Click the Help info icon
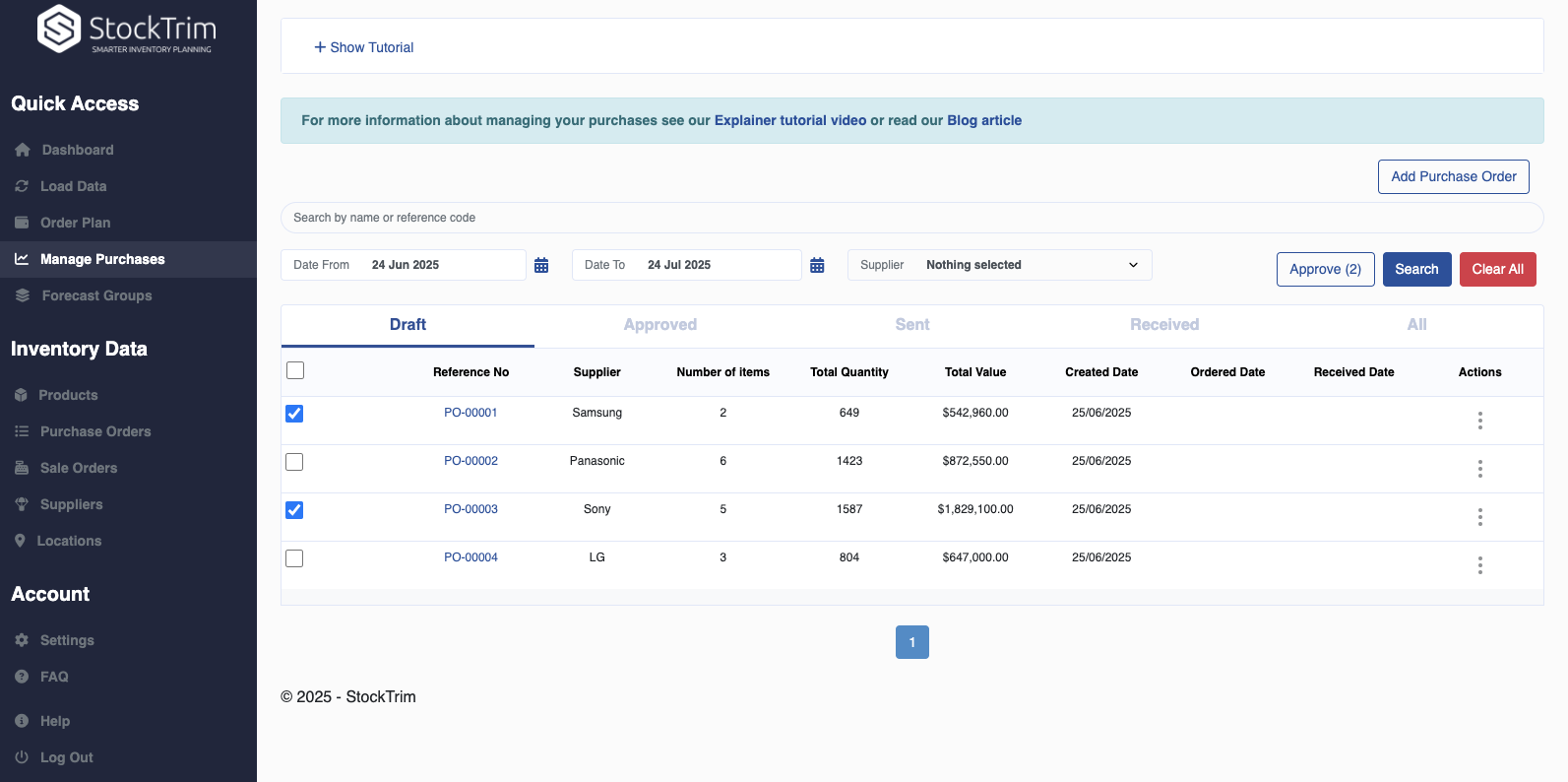 (x=22, y=721)
